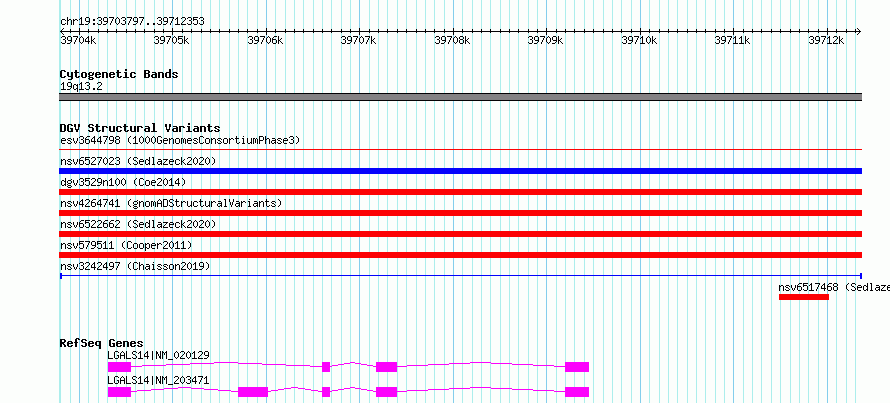Select the 19q13.2 band label
The image size is (890, 403).
point(81,87)
